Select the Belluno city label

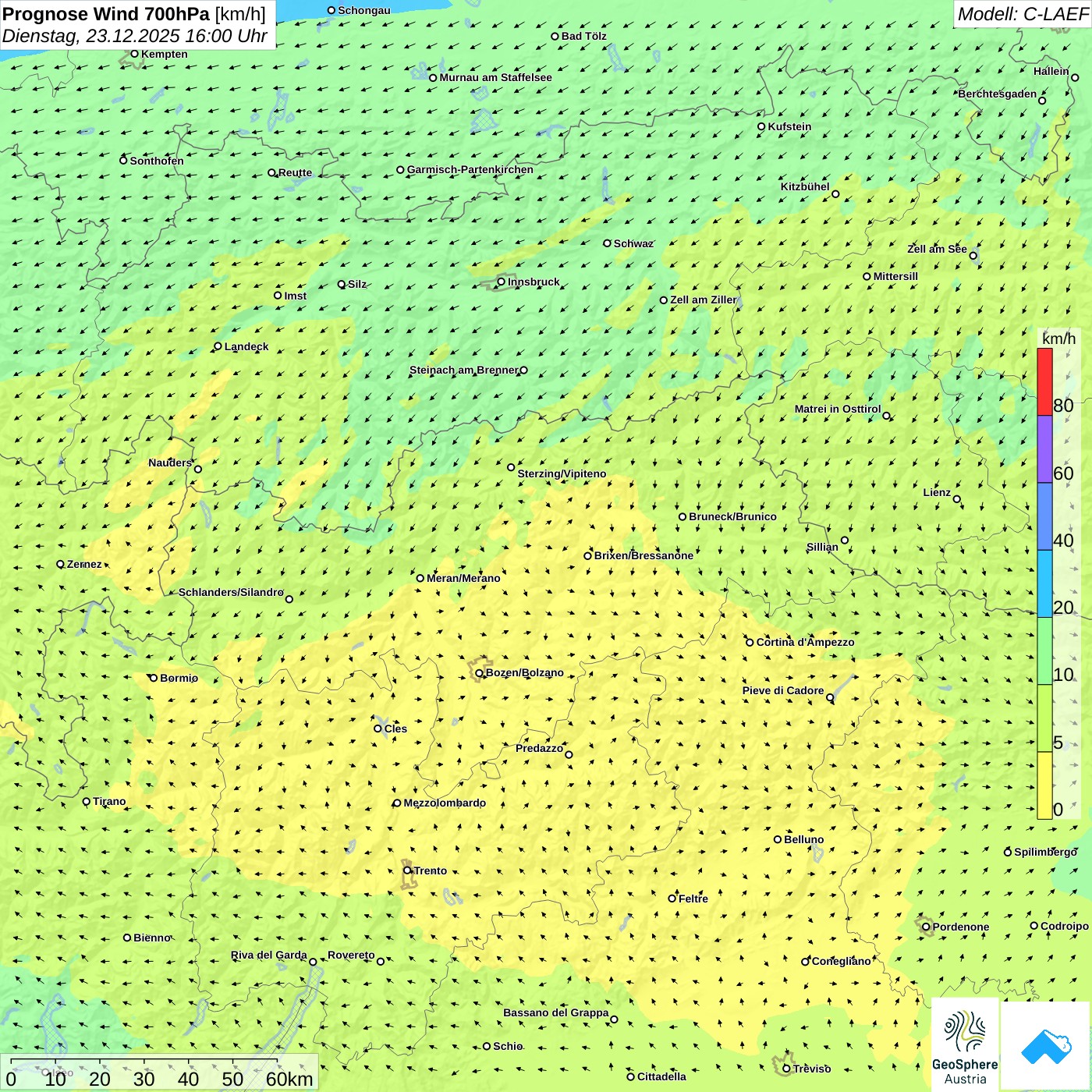pos(803,839)
